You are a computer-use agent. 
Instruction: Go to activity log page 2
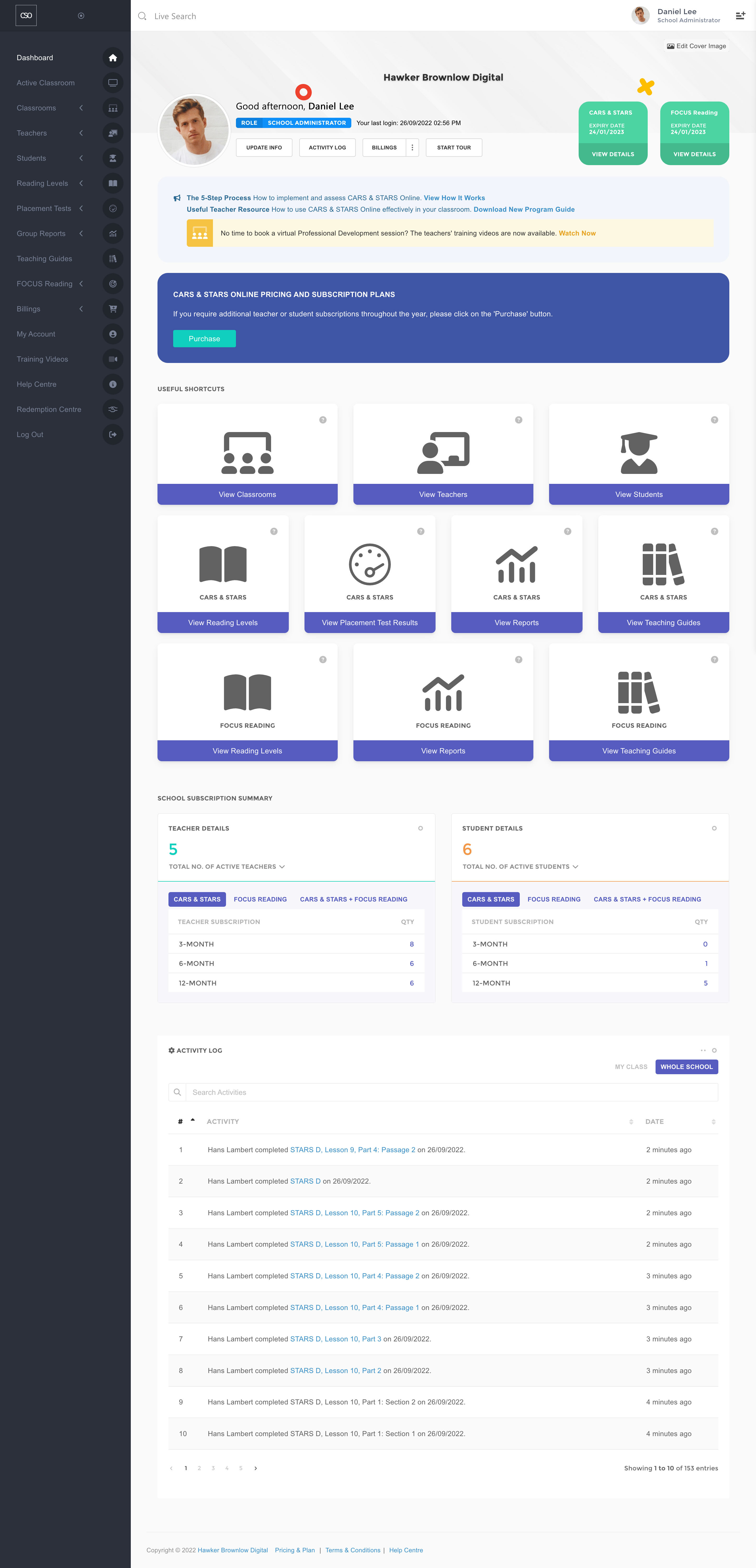pos(199,1468)
